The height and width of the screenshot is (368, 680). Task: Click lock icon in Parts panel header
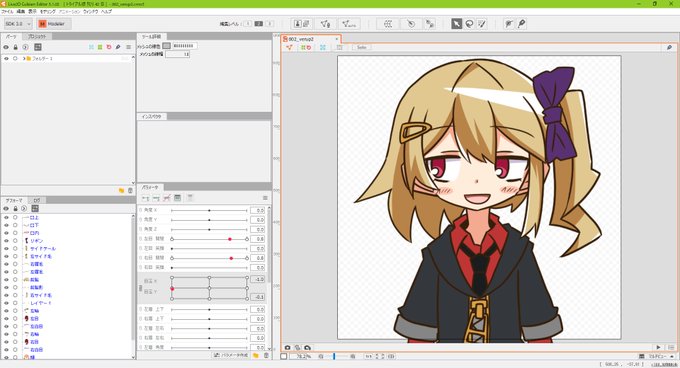(x=16, y=47)
